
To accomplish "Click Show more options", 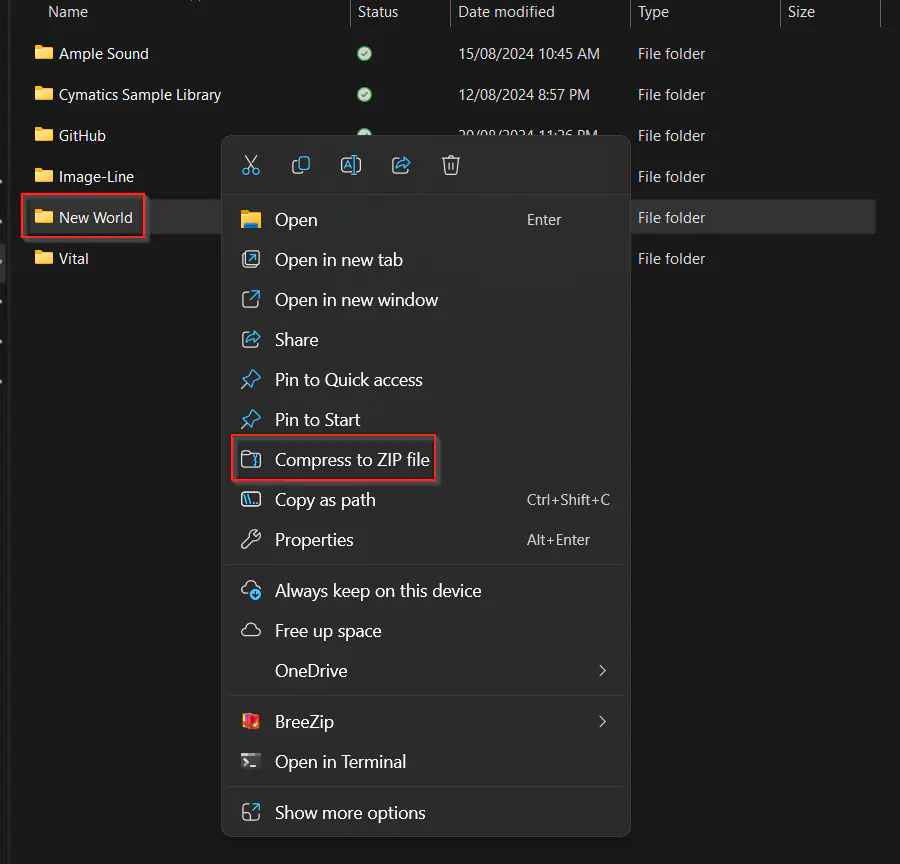I will tap(350, 813).
